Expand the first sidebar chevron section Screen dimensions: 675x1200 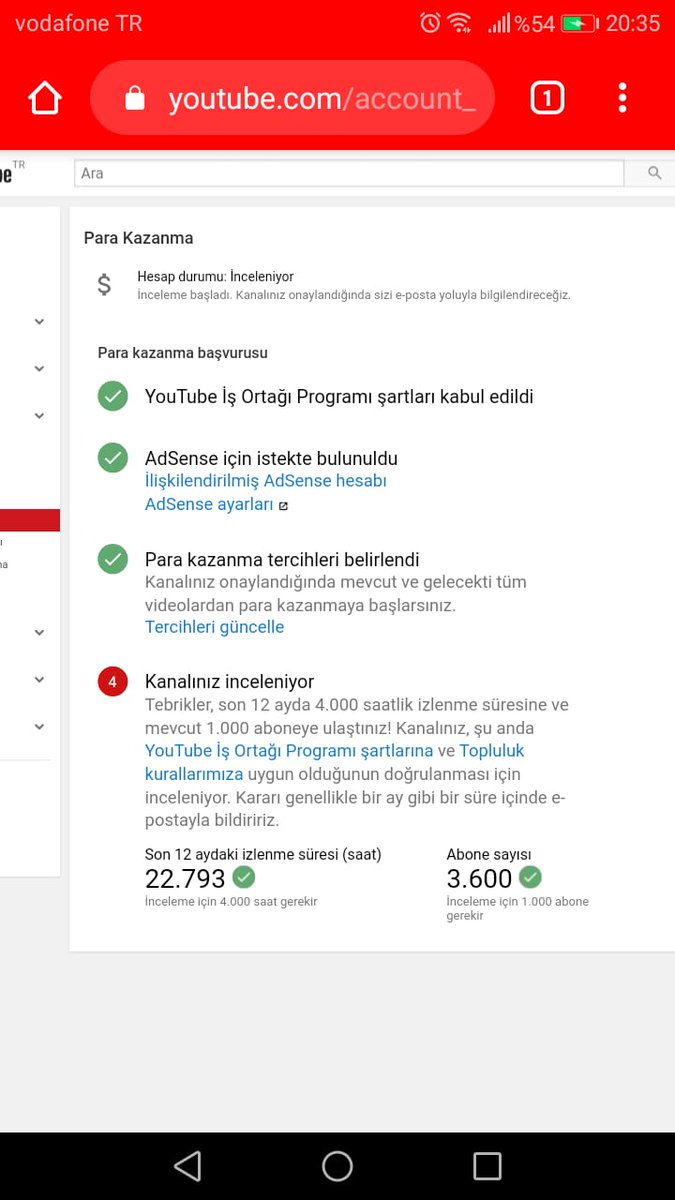pyautogui.click(x=39, y=321)
